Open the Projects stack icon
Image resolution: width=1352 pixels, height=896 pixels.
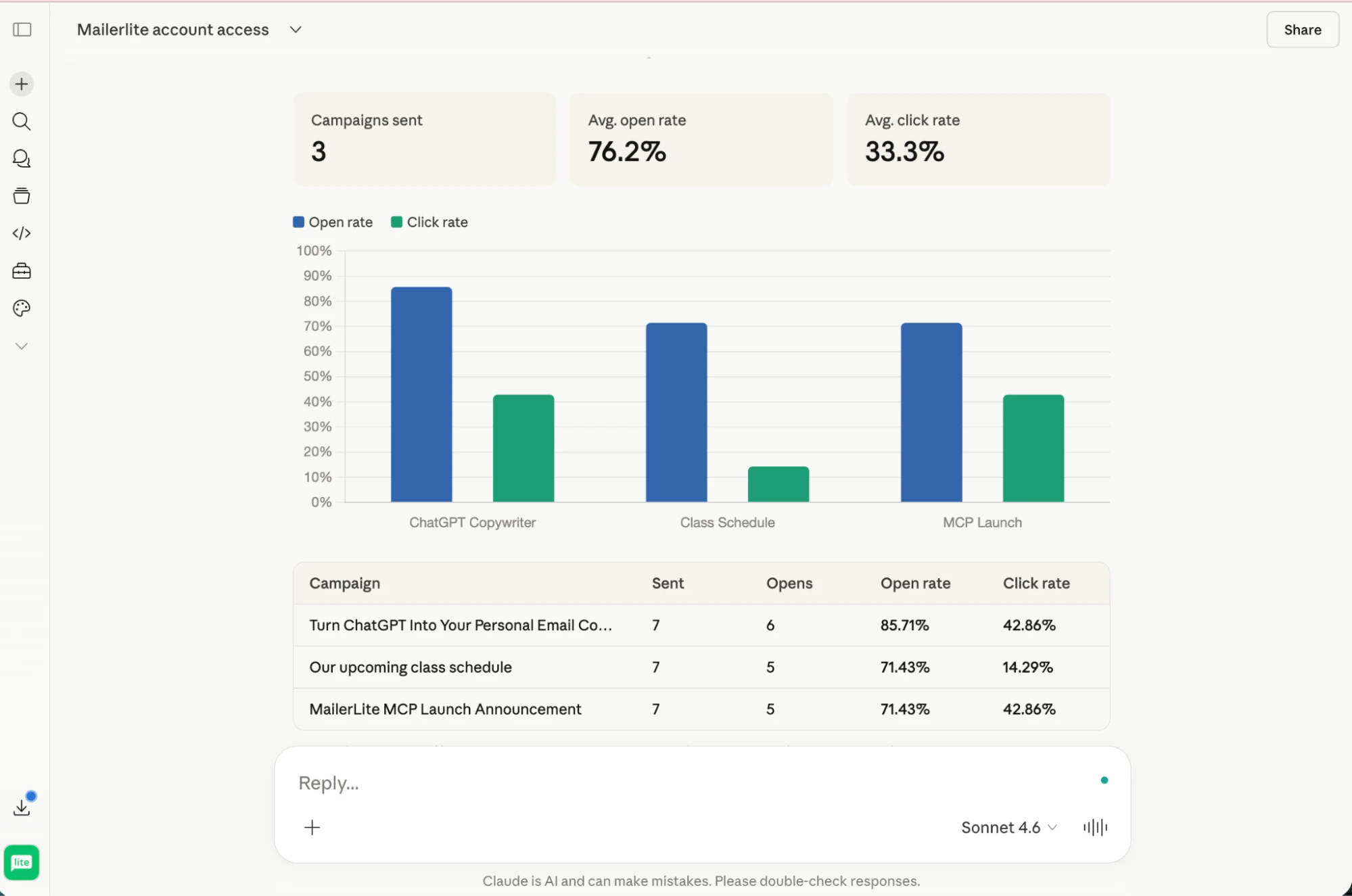pos(22,196)
